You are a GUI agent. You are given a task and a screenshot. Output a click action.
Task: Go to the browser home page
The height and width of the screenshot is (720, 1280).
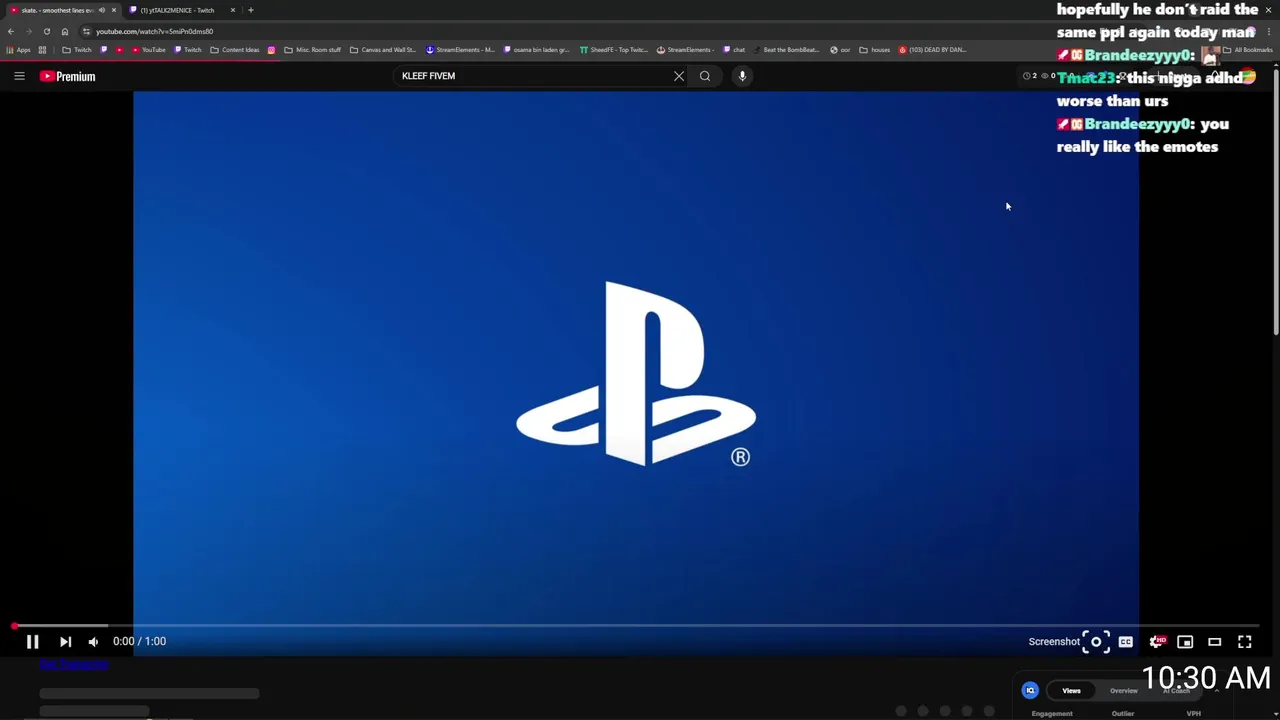click(x=65, y=31)
